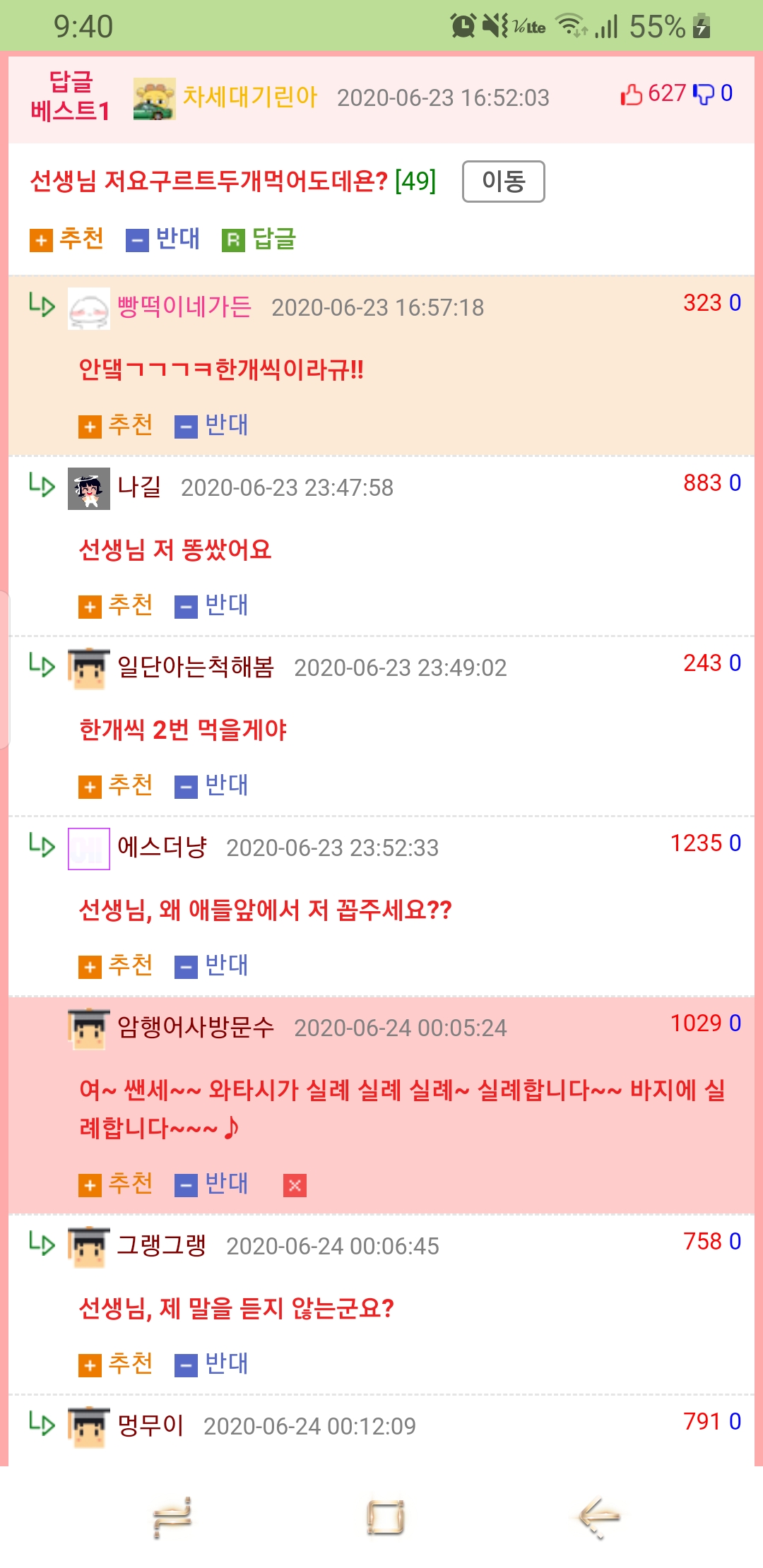
Task: Tap username 멍무이 in last comment
Action: pos(150,1426)
